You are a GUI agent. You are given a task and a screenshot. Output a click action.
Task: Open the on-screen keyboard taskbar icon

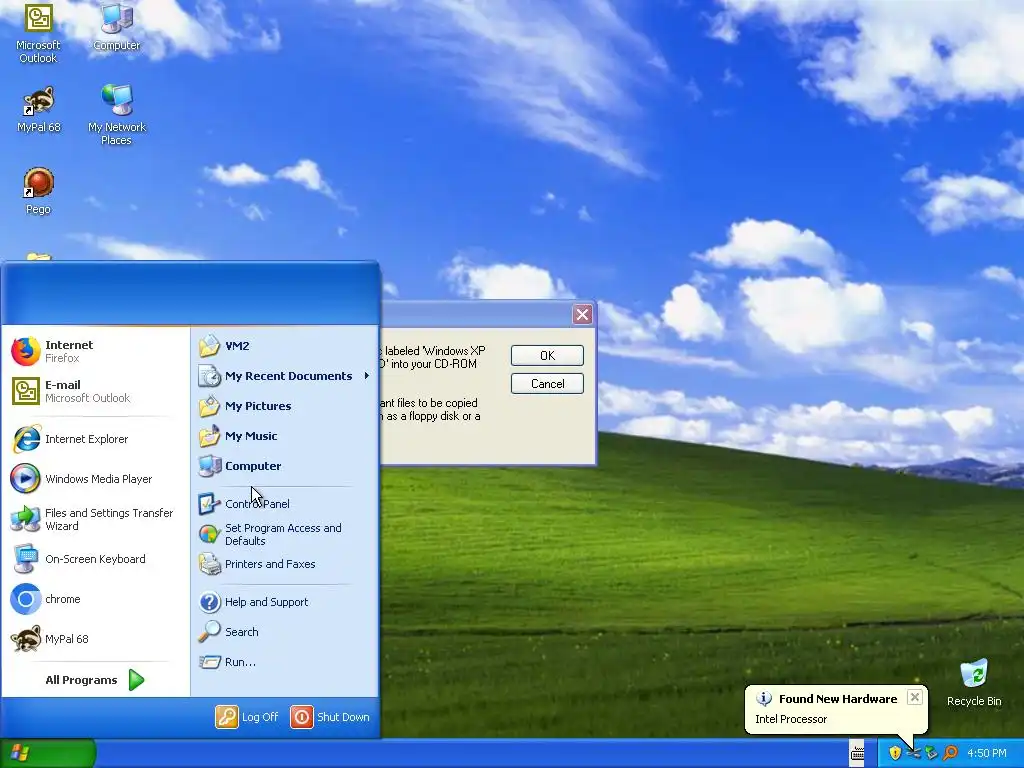coord(857,754)
